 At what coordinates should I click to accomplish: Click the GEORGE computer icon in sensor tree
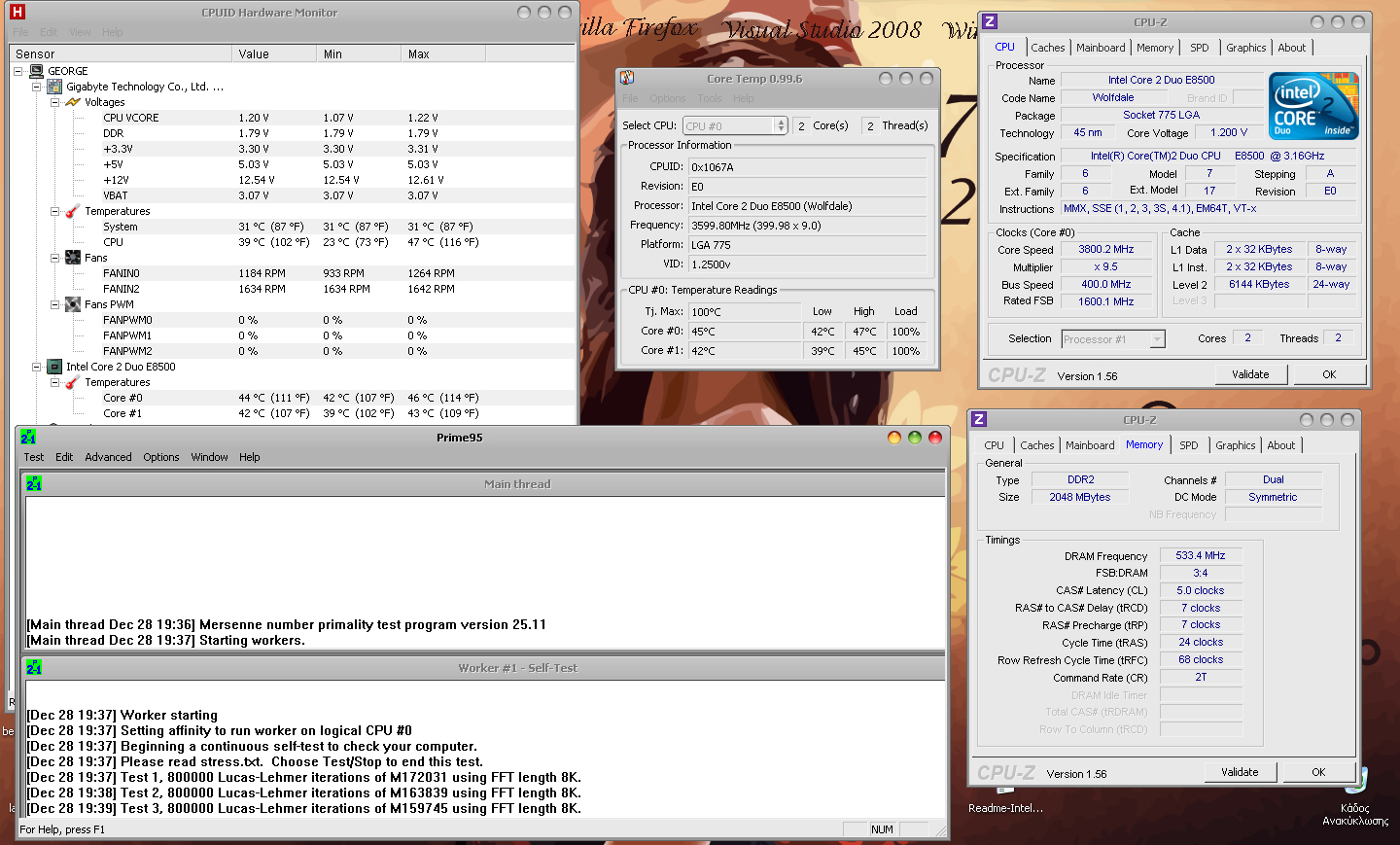(x=37, y=71)
